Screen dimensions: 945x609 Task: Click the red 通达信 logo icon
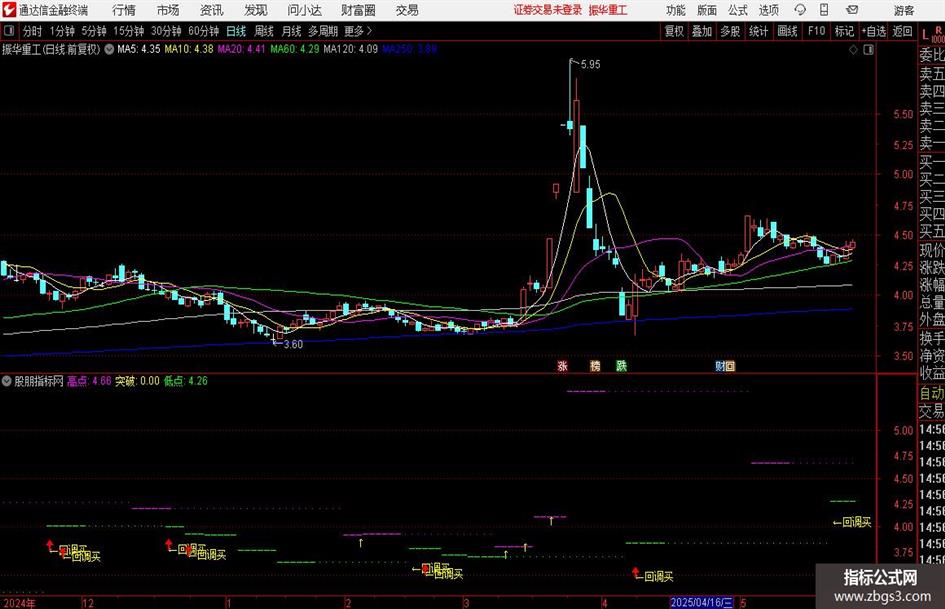[8, 10]
